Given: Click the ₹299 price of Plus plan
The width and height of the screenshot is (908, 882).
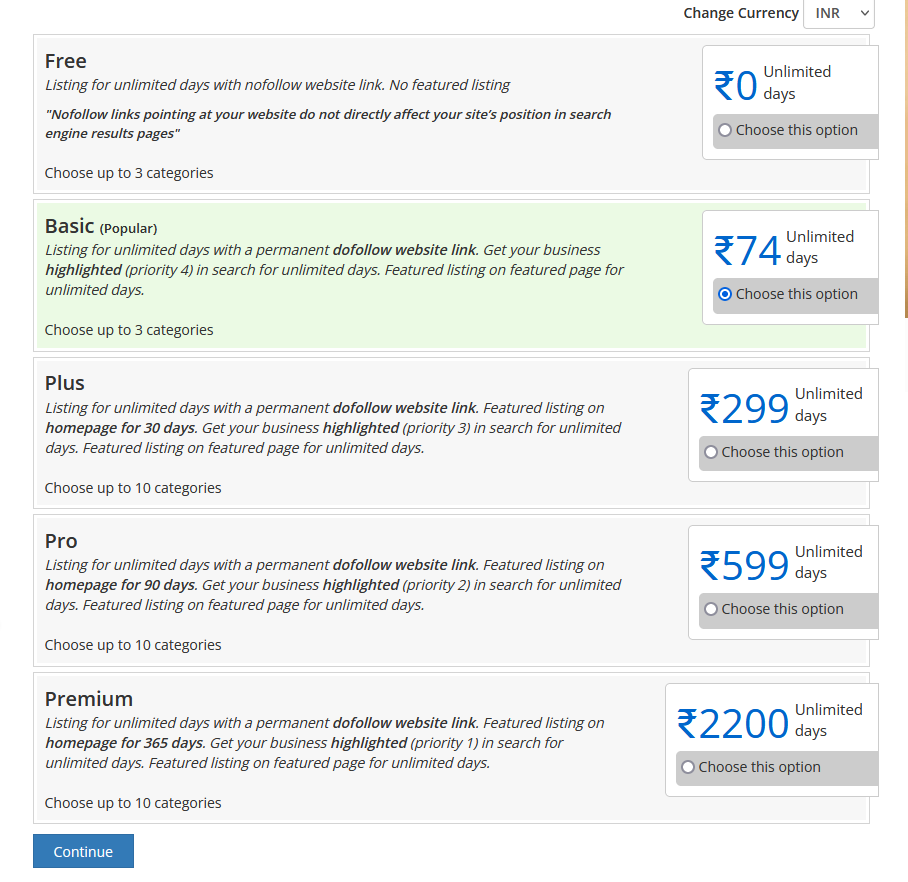Looking at the screenshot, I should click(744, 408).
